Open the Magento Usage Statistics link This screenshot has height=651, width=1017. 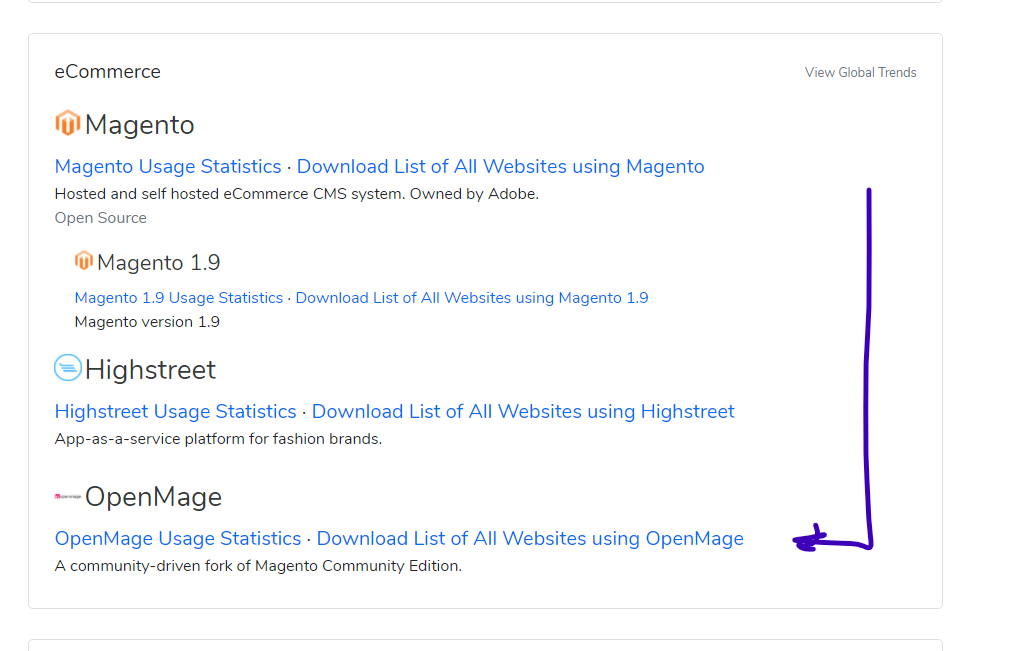(x=168, y=167)
